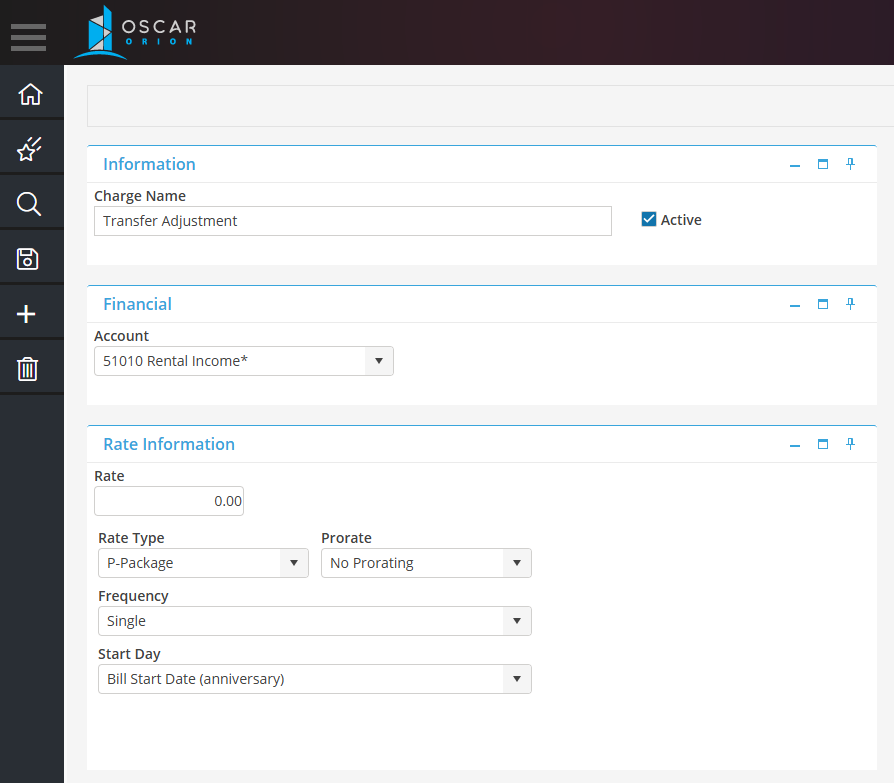This screenshot has width=894, height=783.
Task: Go to the Home page icon
Action: tap(30, 94)
